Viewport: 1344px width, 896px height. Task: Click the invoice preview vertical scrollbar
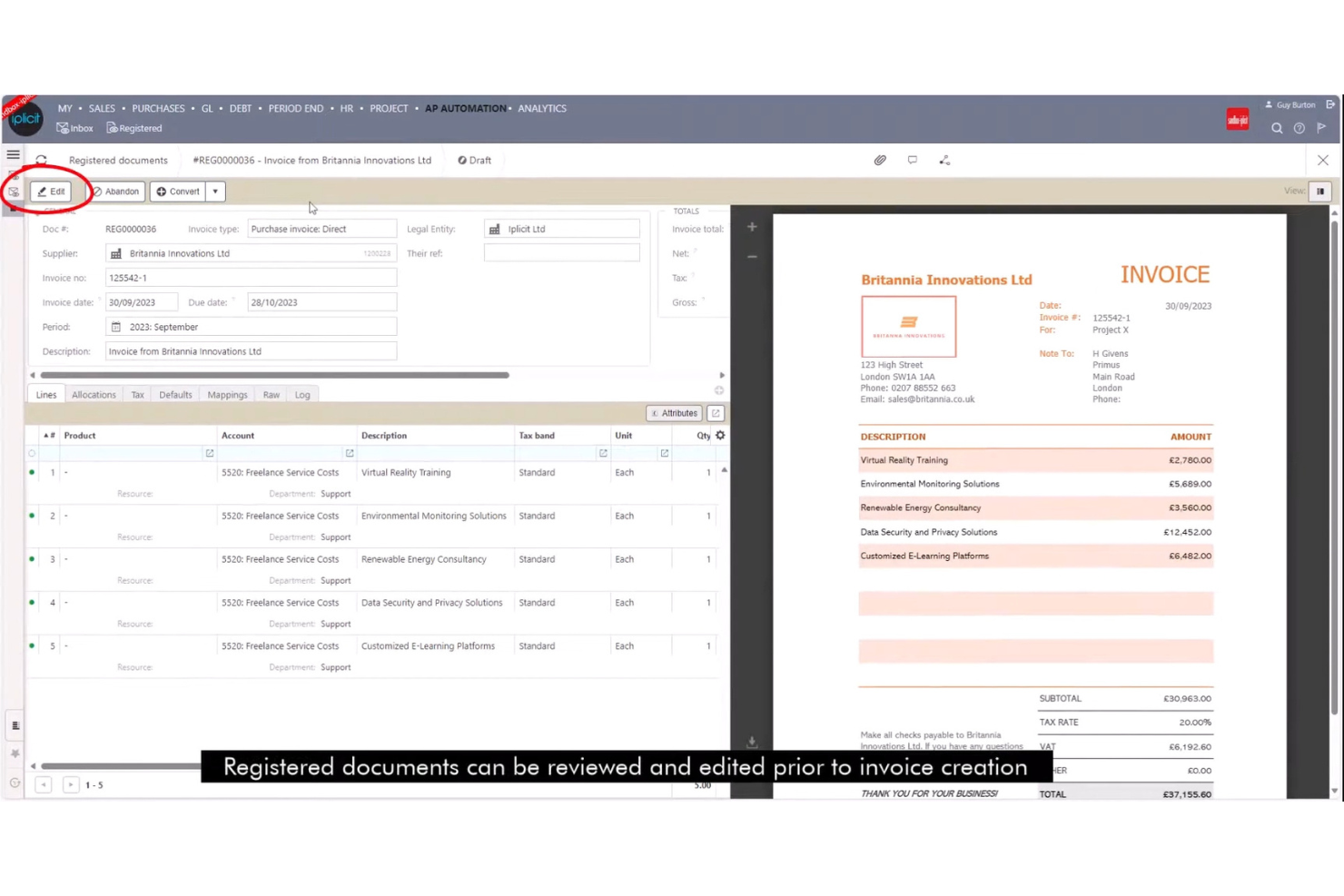tap(1334, 468)
